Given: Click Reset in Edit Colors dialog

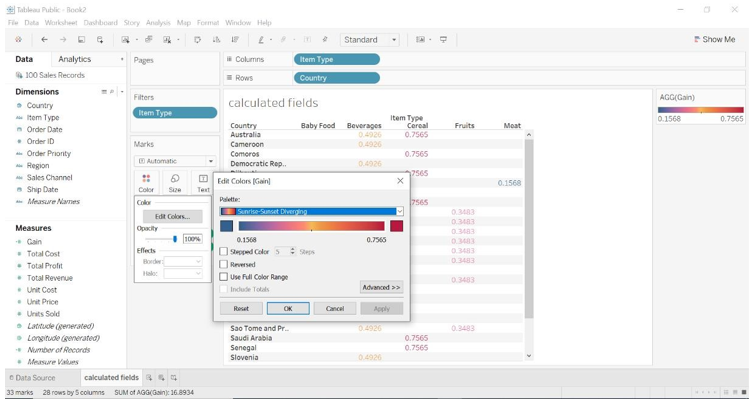Looking at the screenshot, I should [x=241, y=308].
